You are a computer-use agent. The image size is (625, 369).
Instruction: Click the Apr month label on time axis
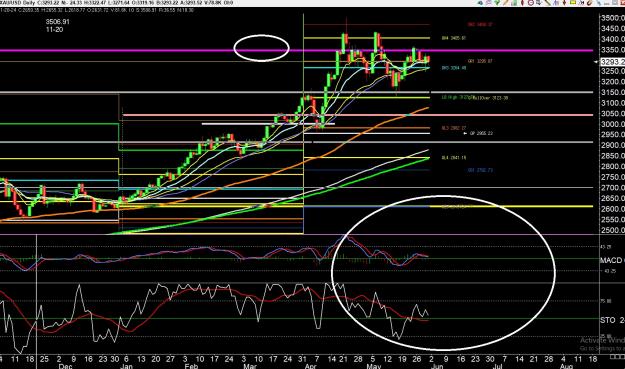(x=310, y=366)
